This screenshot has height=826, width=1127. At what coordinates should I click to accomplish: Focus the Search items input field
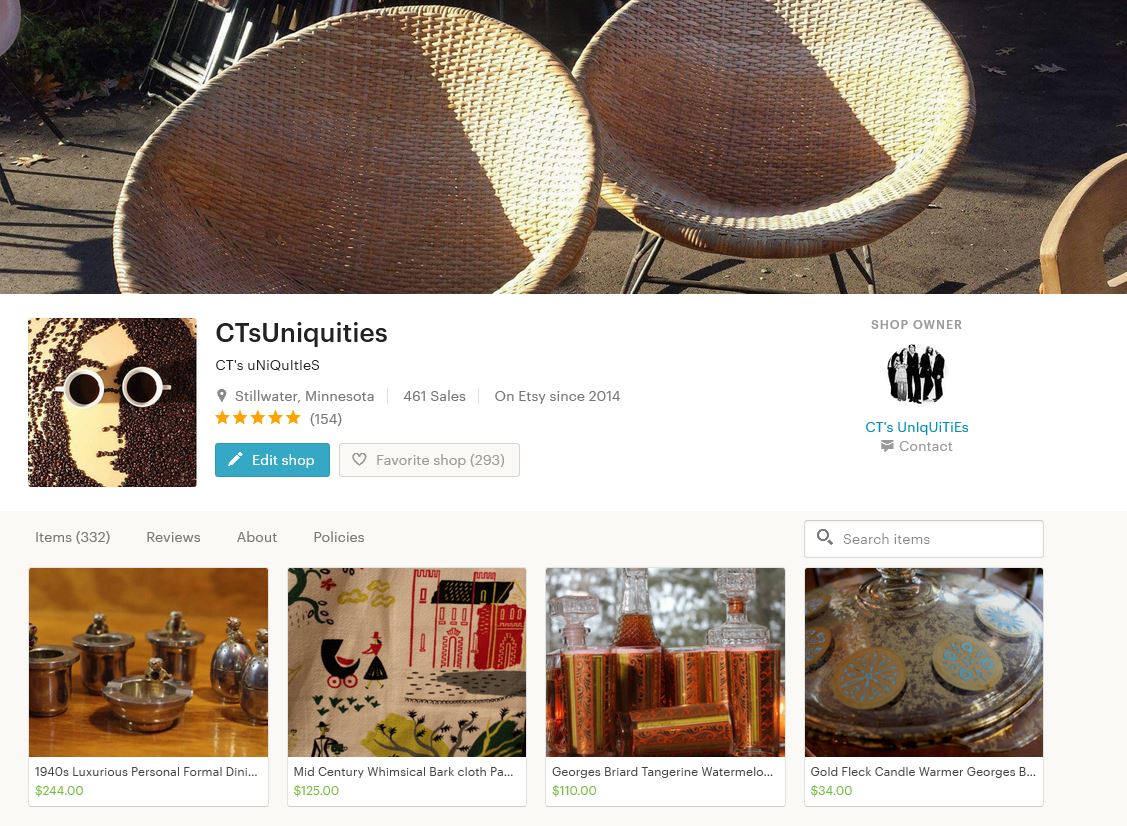(x=924, y=538)
